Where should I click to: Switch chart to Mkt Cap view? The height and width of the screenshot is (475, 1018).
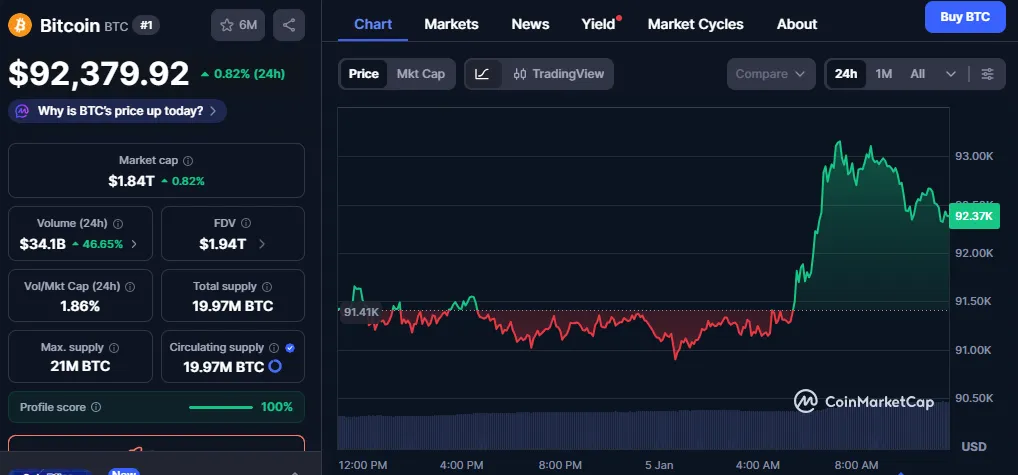tap(421, 74)
